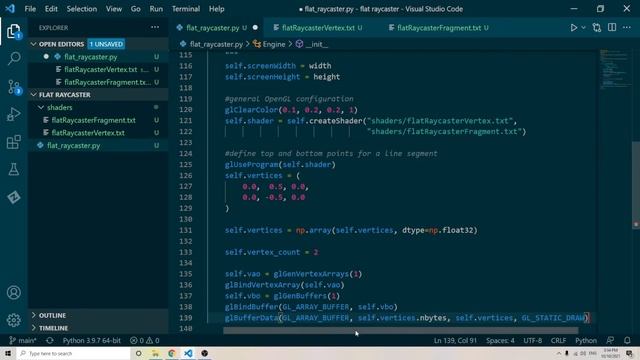Change Python language mode
This screenshot has width=640, height=360.
click(x=586, y=340)
